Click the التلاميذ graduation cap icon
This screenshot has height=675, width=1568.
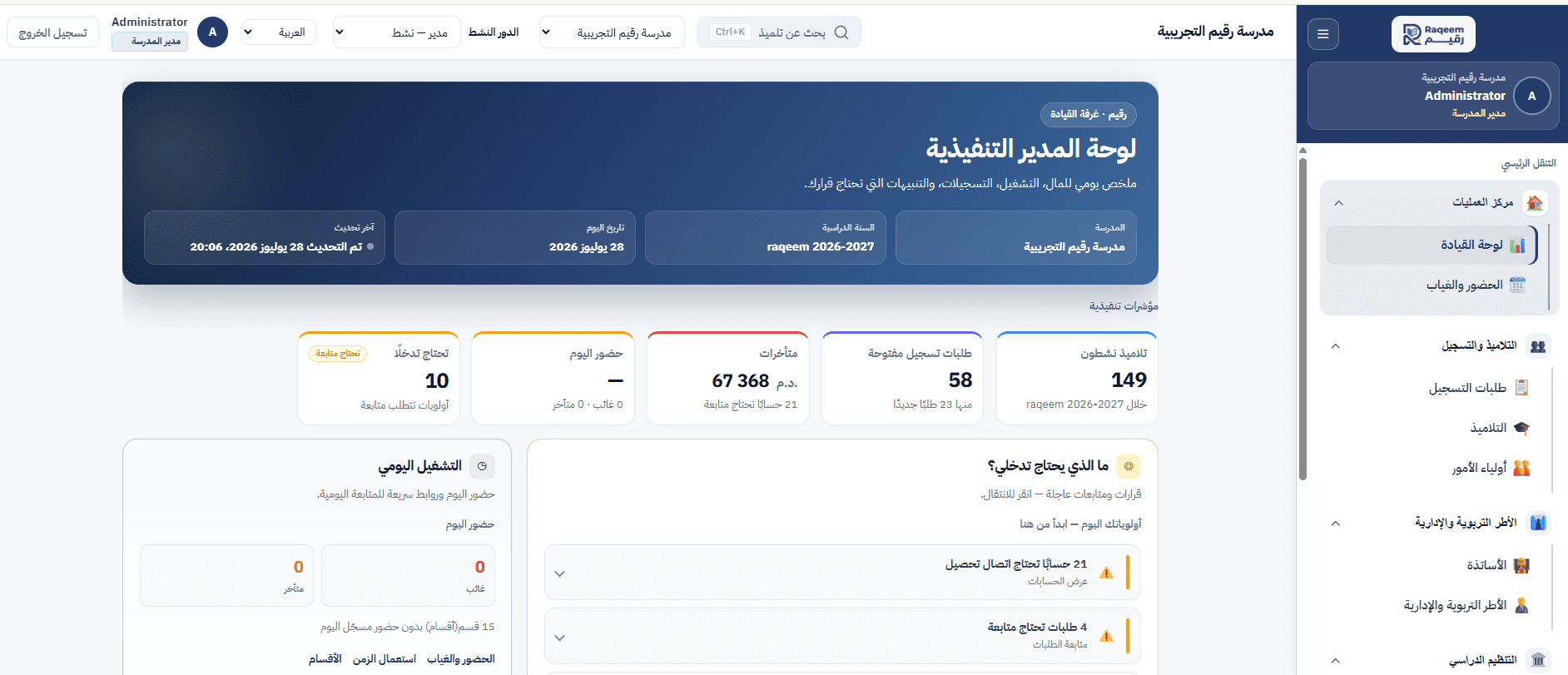[x=1521, y=428]
